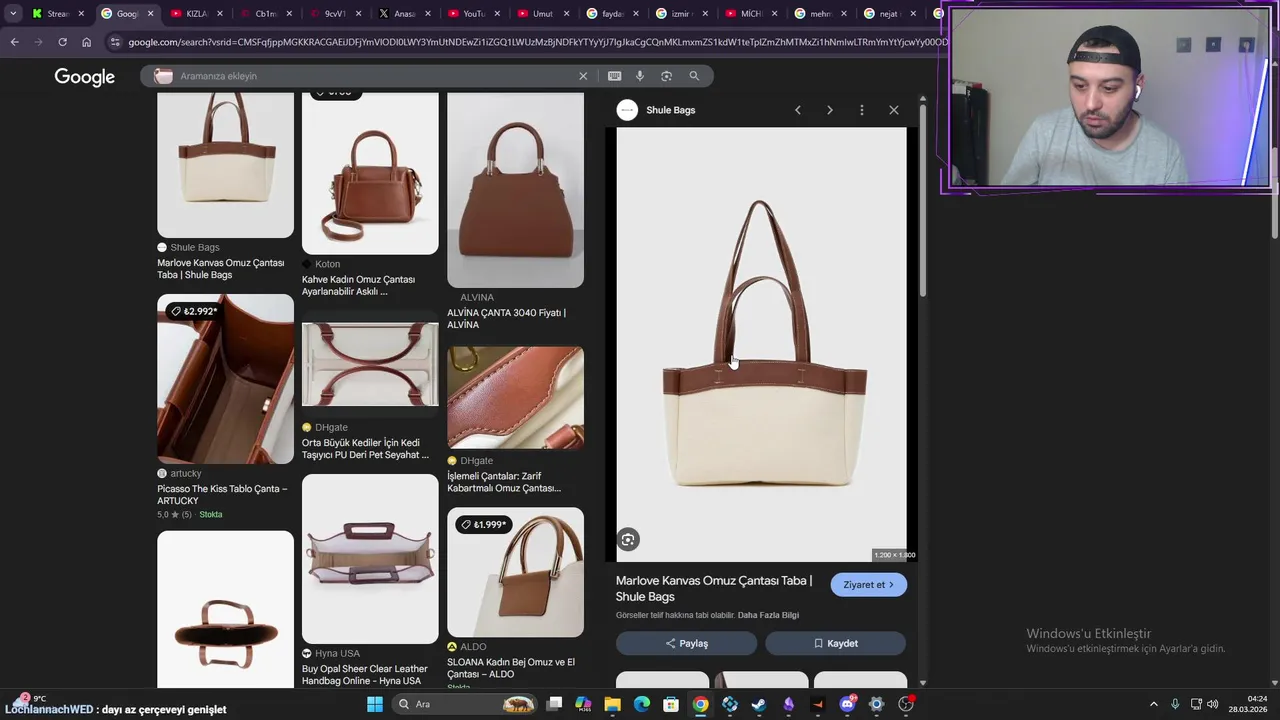Viewport: 1280px width, 720px height.
Task: Show previous image in preview panel
Action: pyautogui.click(x=797, y=110)
